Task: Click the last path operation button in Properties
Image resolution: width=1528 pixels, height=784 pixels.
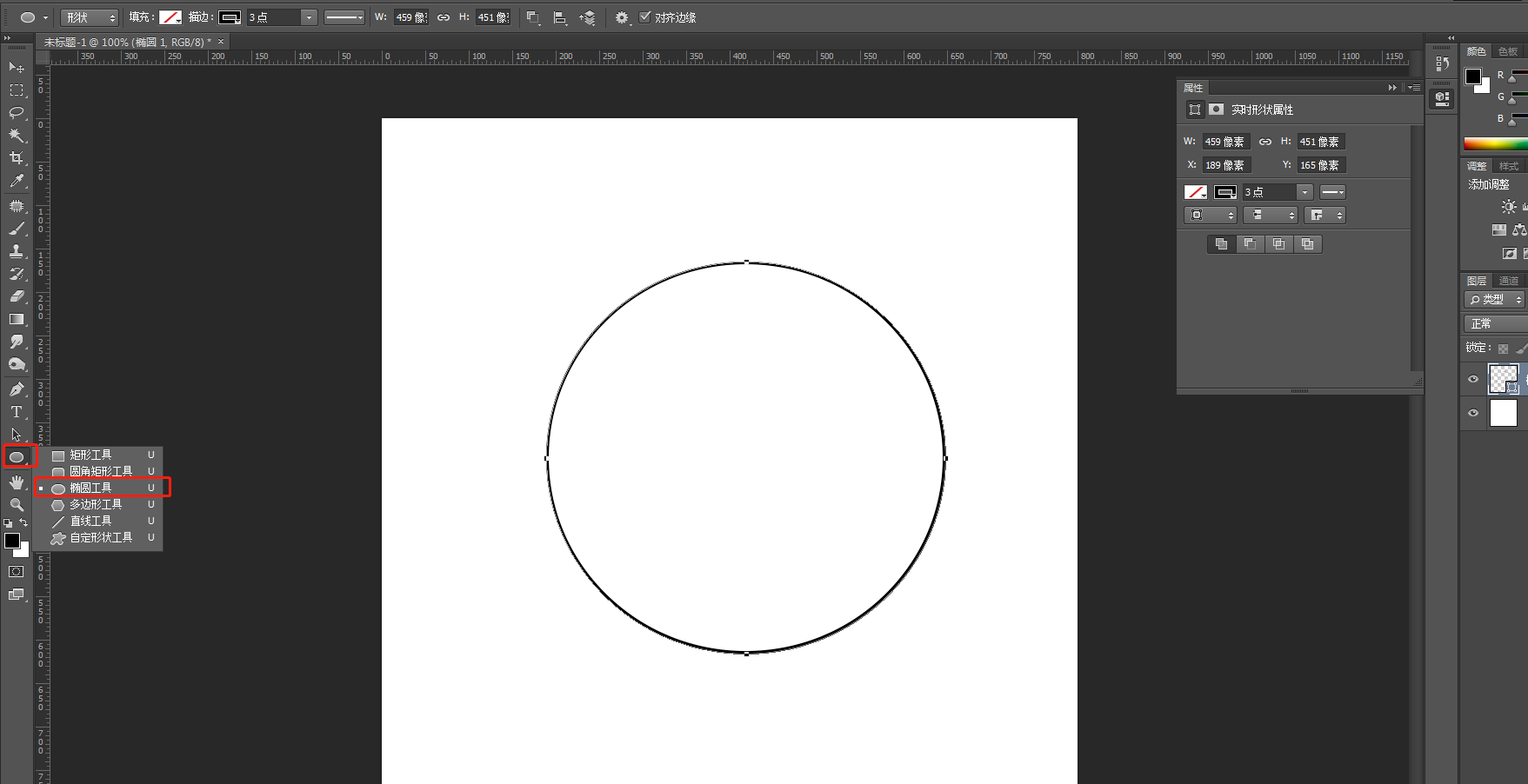Action: pos(1308,244)
